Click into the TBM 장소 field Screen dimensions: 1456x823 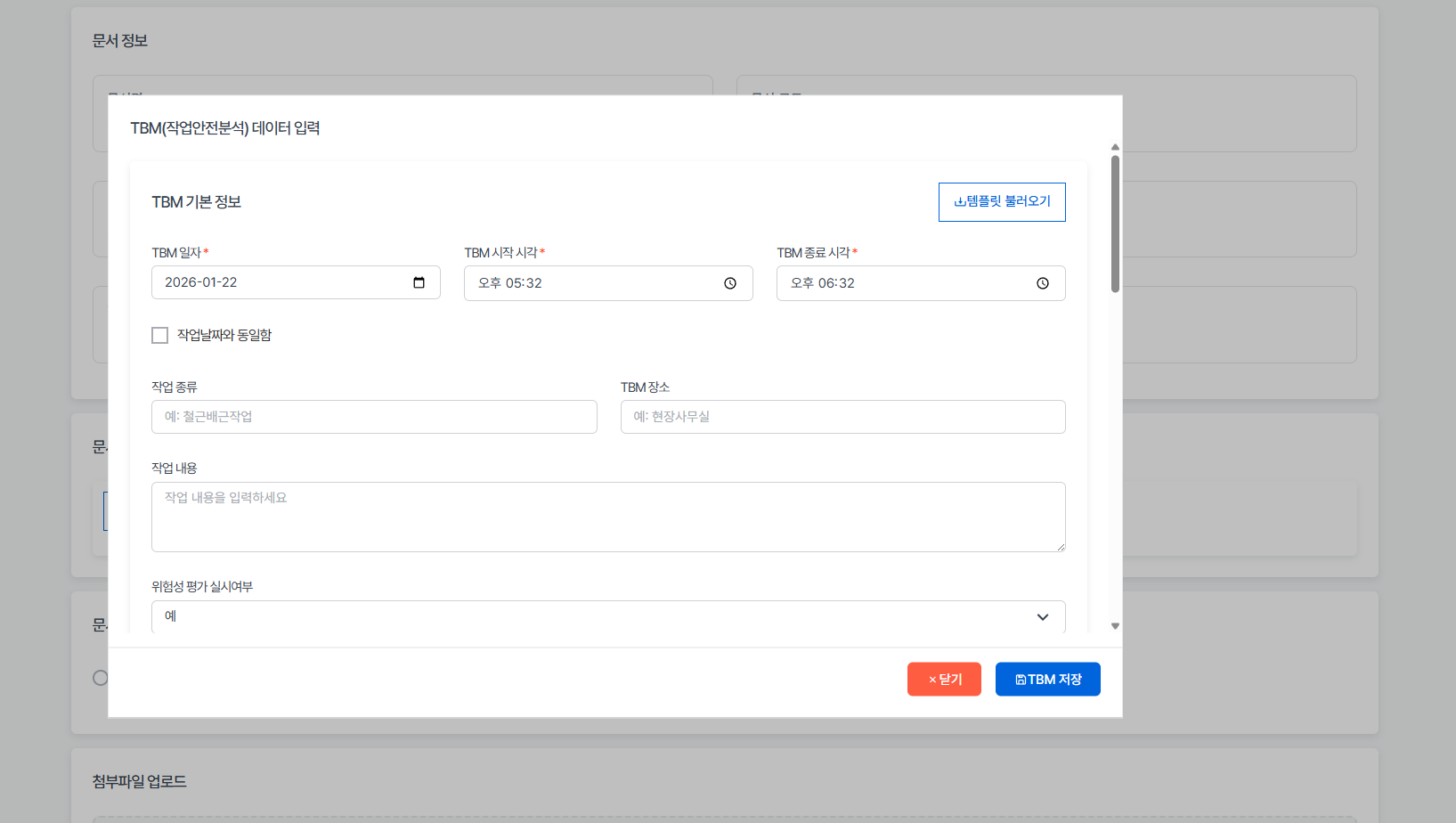pos(842,417)
